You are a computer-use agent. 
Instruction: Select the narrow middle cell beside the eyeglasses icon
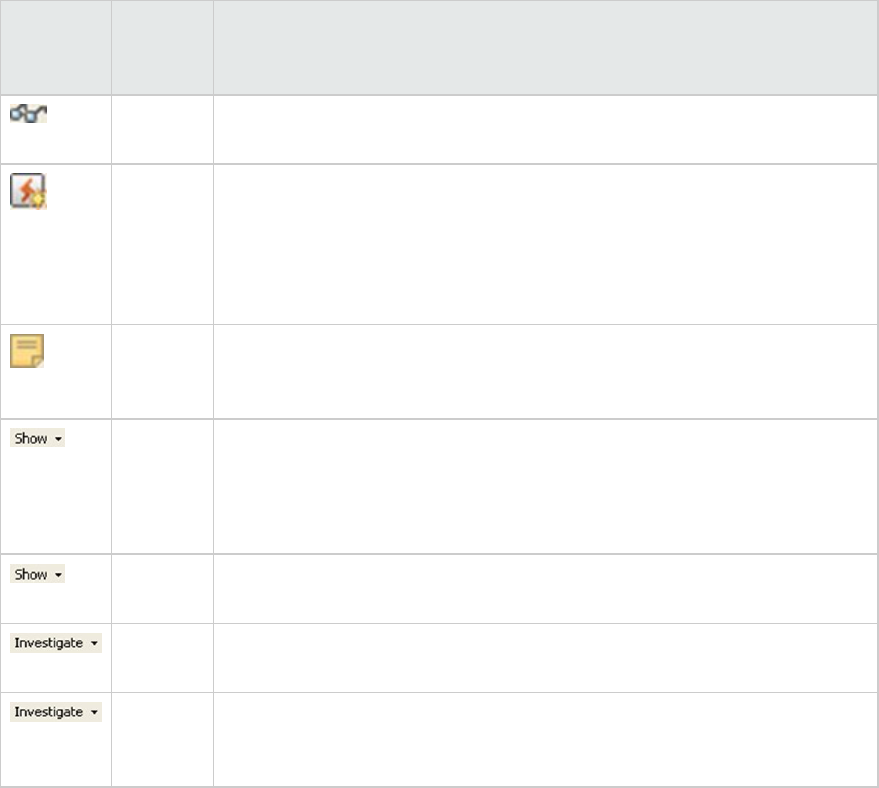(x=162, y=130)
